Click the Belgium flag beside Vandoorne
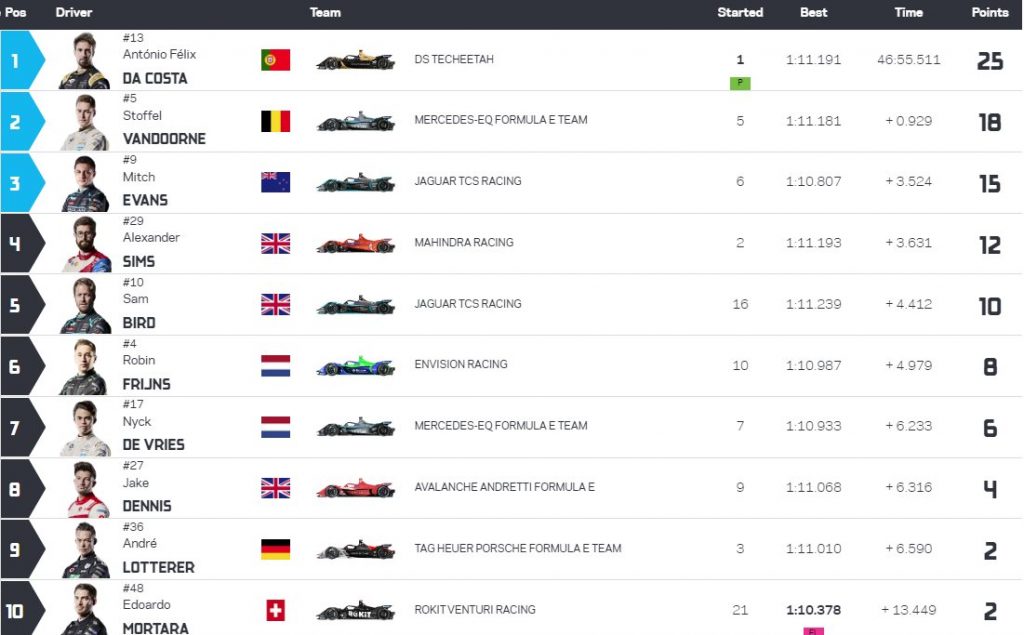 point(276,122)
